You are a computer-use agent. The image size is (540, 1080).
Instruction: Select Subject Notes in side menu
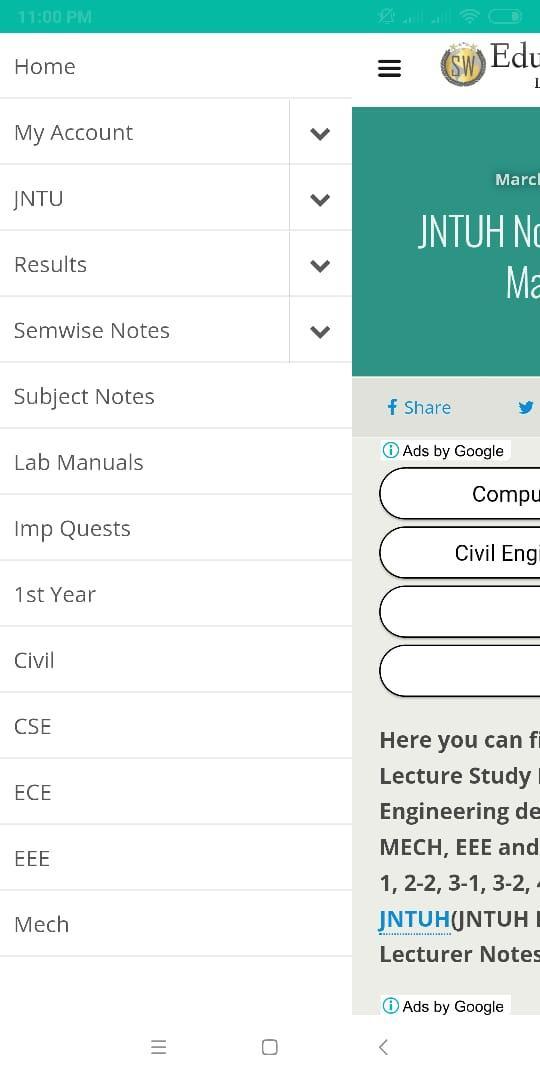click(x=176, y=396)
